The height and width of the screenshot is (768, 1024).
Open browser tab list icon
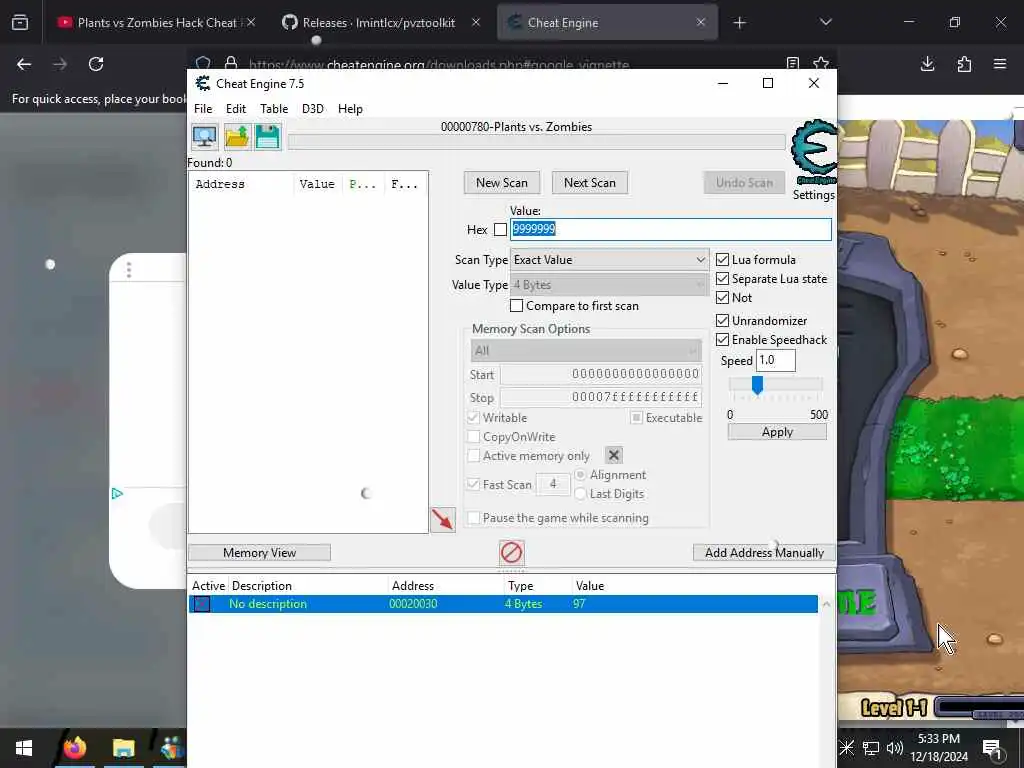point(20,22)
